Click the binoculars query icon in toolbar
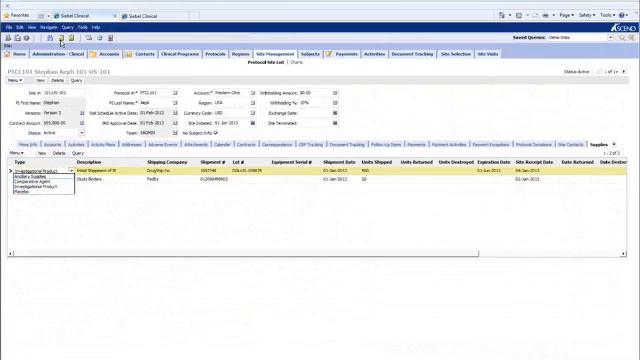The height and width of the screenshot is (360, 640). 50,38
